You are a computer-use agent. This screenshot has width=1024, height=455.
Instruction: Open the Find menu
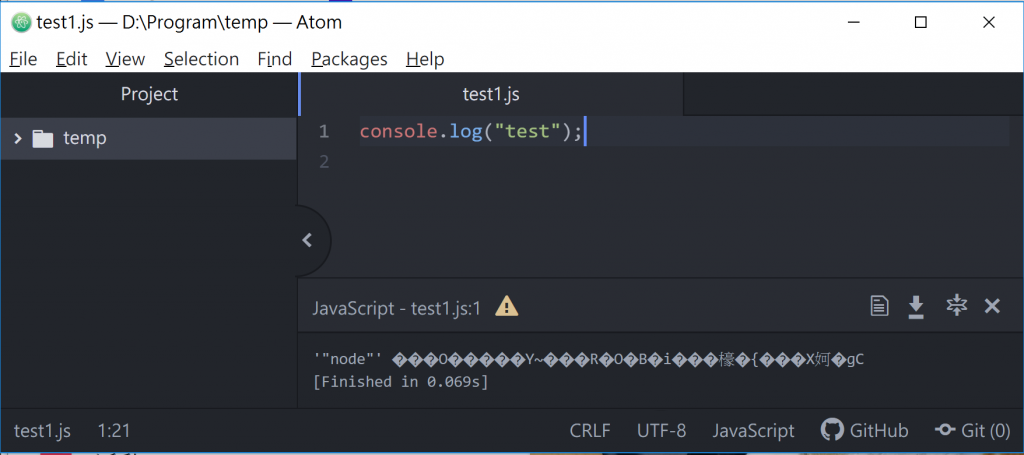pyautogui.click(x=274, y=59)
